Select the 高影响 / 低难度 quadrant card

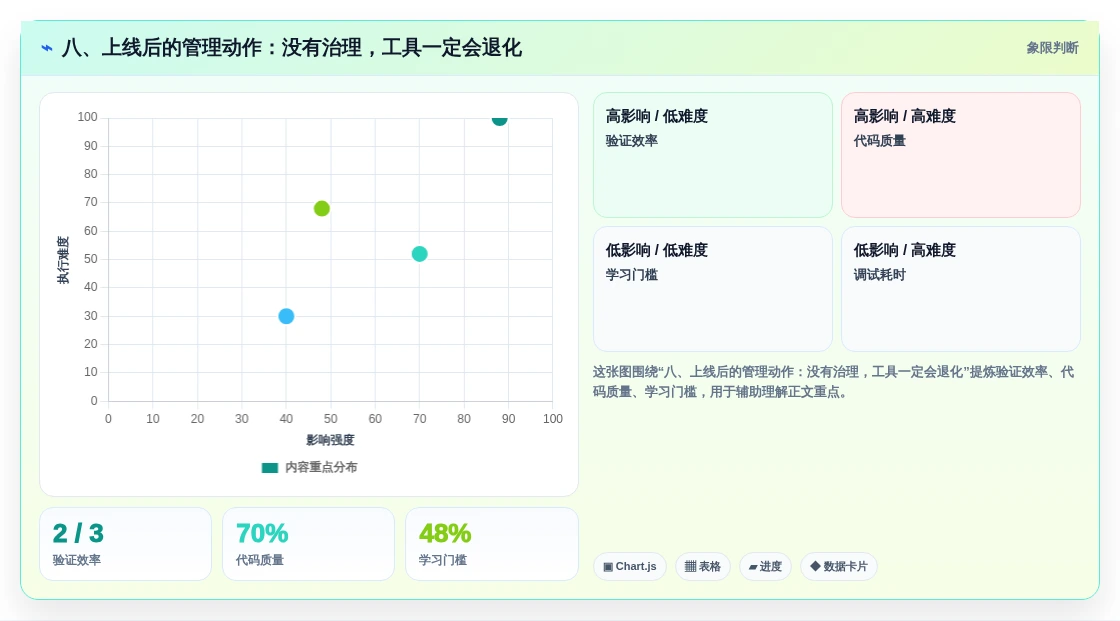click(x=713, y=155)
